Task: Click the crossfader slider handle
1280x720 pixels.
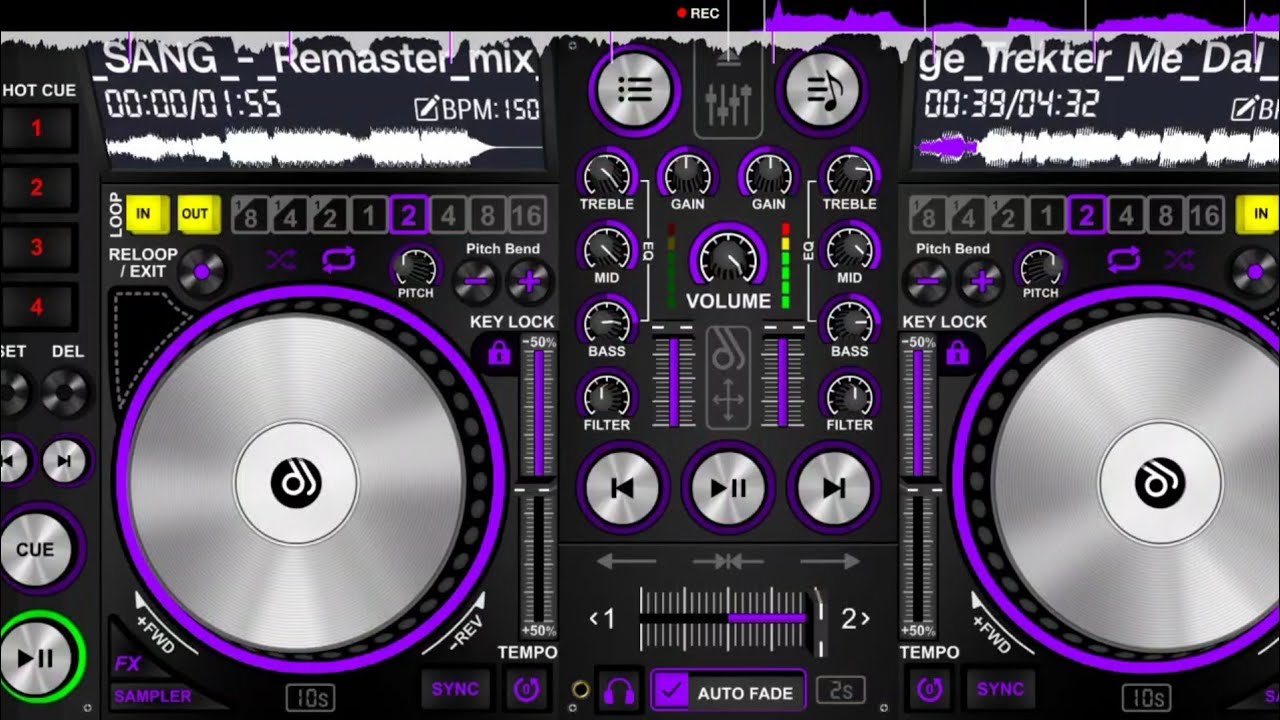Action: (x=818, y=619)
